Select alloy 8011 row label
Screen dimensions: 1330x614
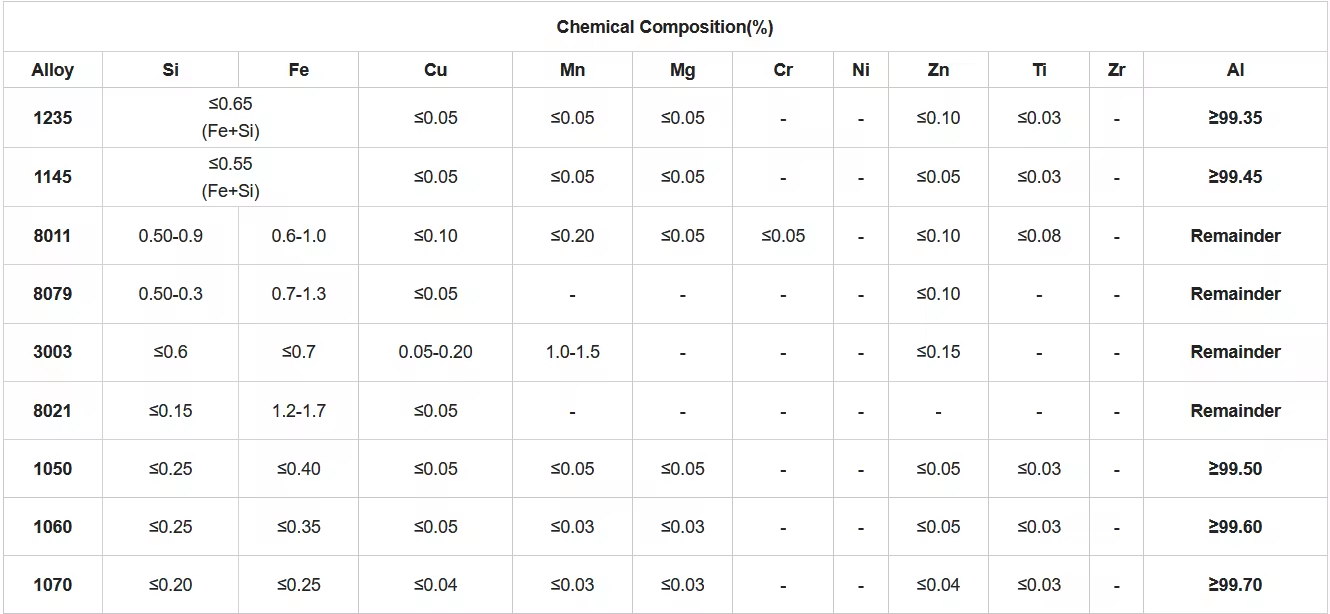[52, 236]
